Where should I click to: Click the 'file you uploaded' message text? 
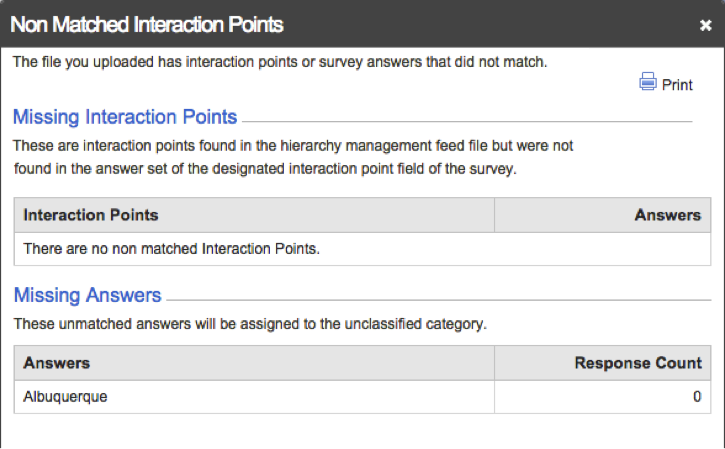coord(280,62)
